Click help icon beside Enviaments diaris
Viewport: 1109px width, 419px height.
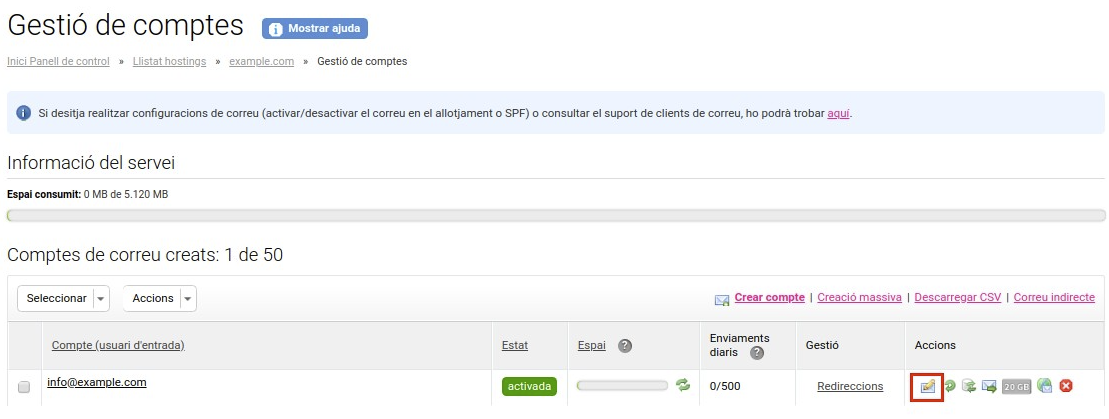coord(757,352)
